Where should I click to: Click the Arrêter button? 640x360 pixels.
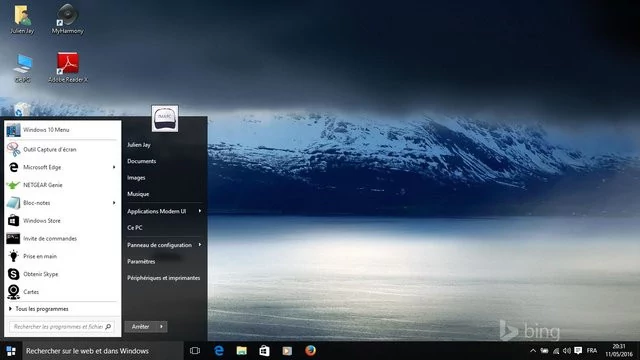point(140,327)
